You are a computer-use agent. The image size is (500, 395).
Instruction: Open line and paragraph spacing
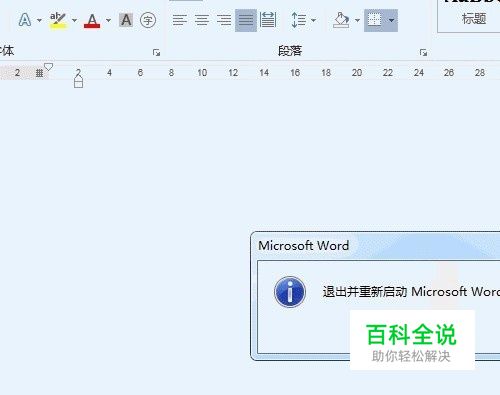pos(298,20)
